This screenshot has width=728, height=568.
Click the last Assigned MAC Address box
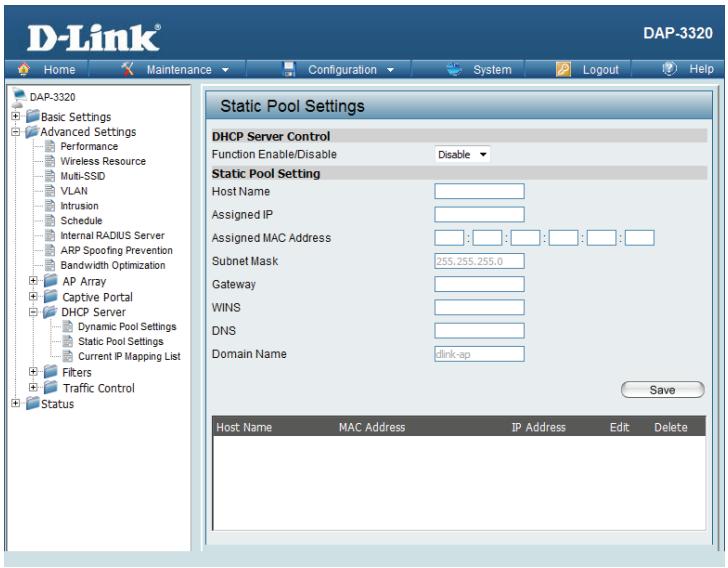pos(639,238)
